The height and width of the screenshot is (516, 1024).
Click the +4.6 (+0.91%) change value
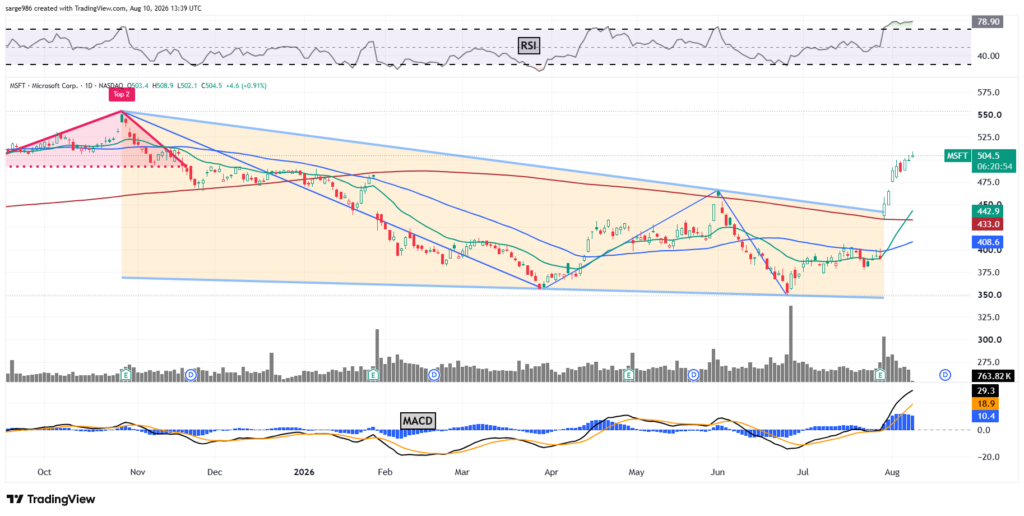(248, 86)
